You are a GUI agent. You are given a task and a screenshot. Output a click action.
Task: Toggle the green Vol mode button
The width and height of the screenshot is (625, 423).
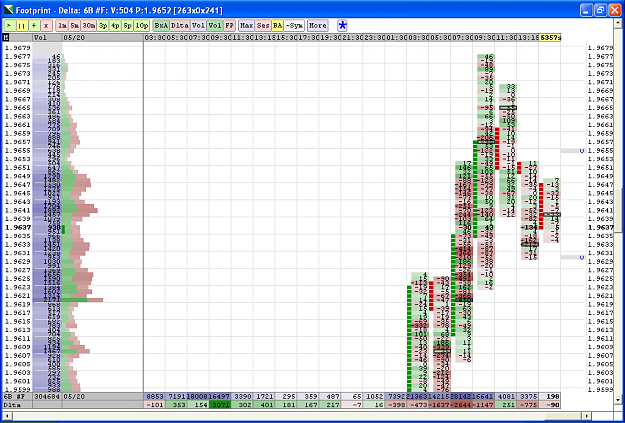(x=215, y=26)
